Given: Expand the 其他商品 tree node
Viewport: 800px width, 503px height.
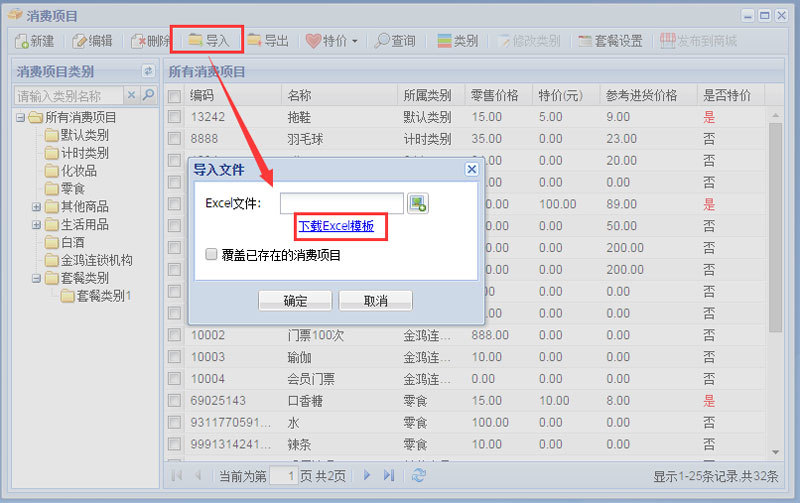Looking at the screenshot, I should [x=36, y=207].
